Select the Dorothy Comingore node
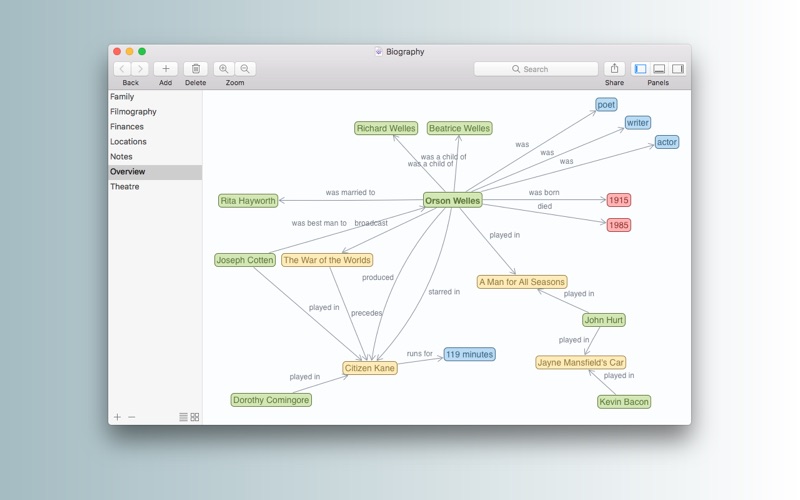800x500 pixels. [x=271, y=400]
